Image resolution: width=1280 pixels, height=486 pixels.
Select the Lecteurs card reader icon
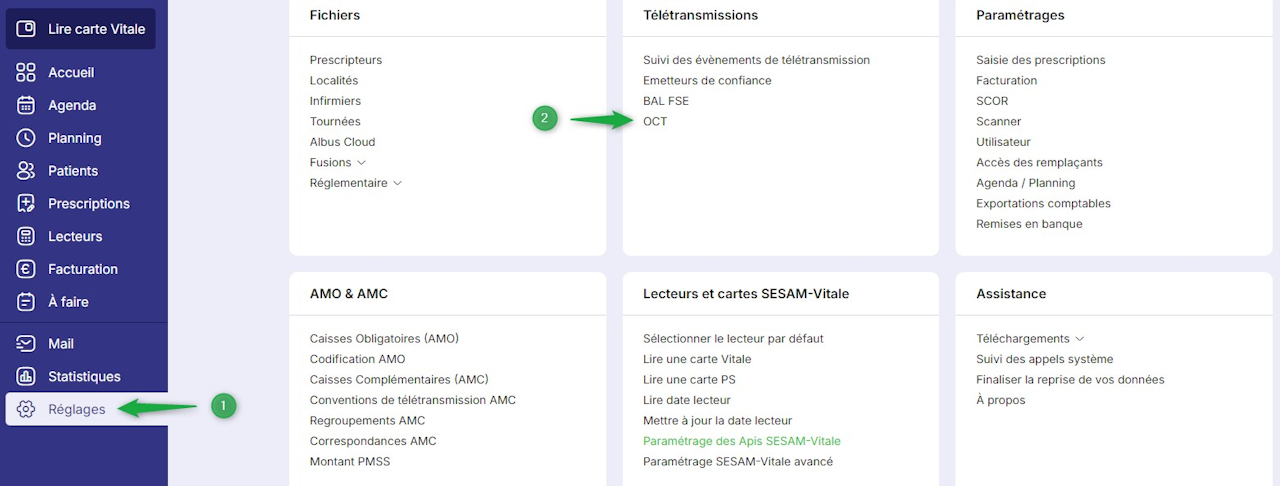(26, 237)
